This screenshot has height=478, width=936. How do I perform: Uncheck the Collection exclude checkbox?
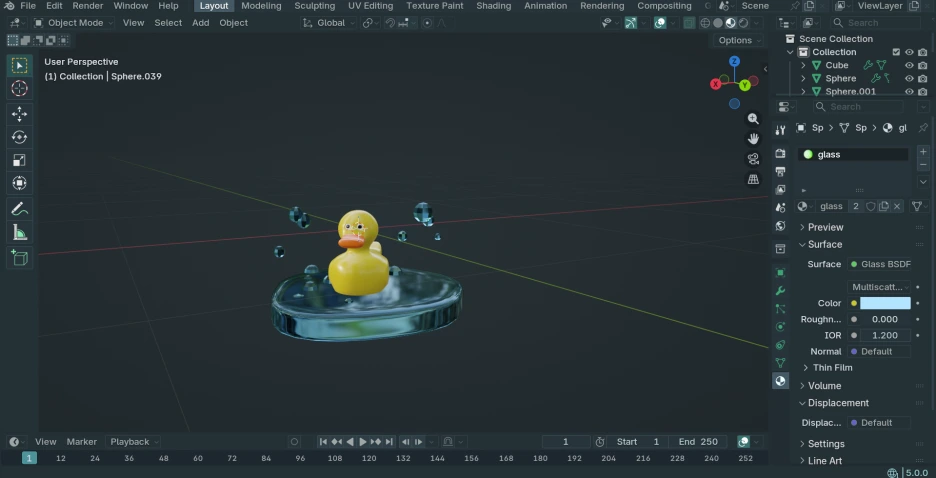896,53
